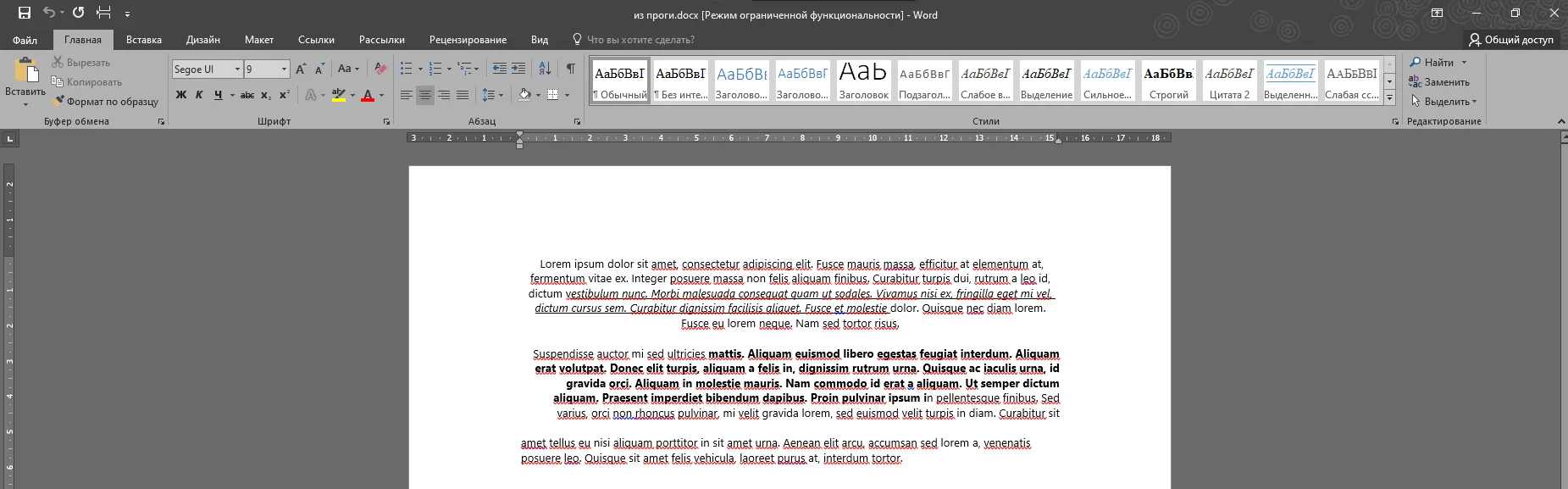Open the highlight color dropdown arrow
The width and height of the screenshot is (1568, 489).
[x=352, y=95]
